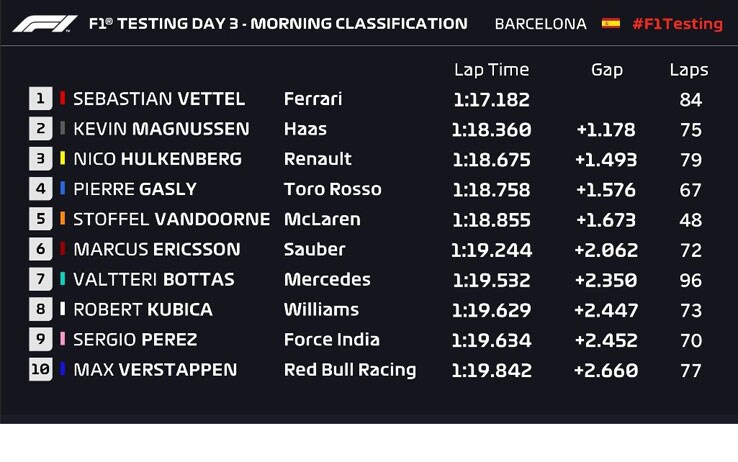Viewport: 738px width, 462px height.
Task: Click Ferrari's red team color marker
Action: pos(63,98)
